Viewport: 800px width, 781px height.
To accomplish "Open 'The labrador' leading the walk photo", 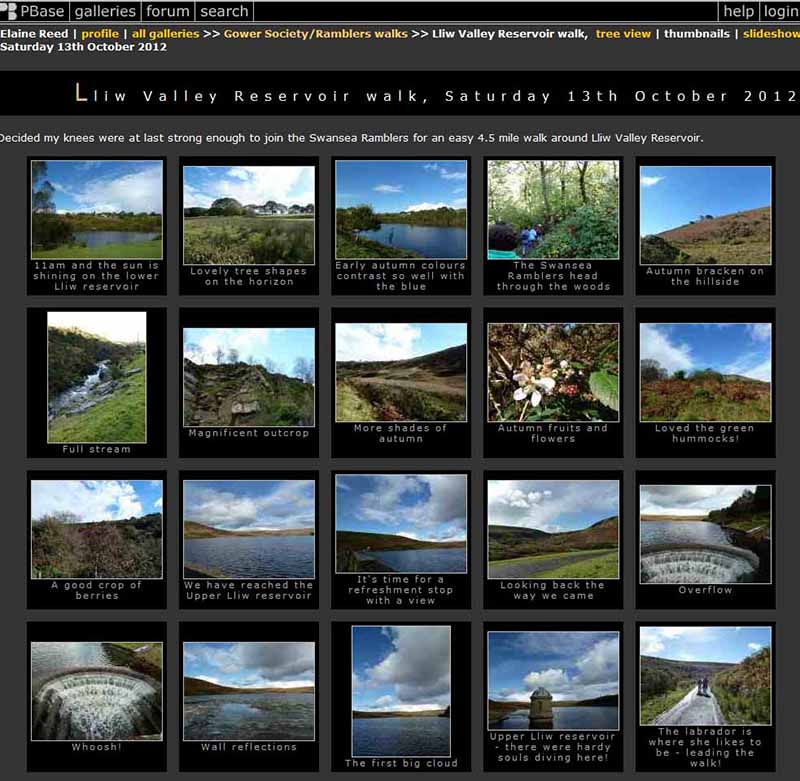I will pyautogui.click(x=706, y=675).
